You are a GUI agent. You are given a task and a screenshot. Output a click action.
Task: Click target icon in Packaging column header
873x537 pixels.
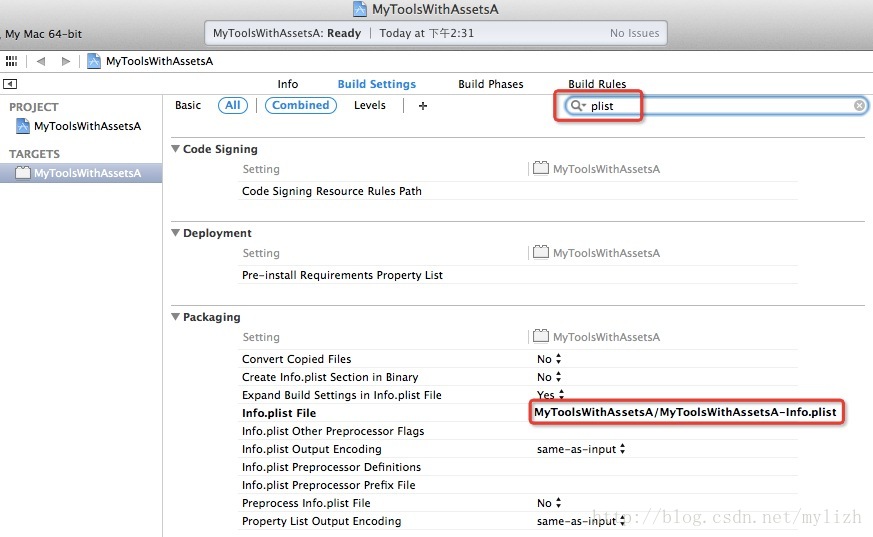(x=541, y=336)
